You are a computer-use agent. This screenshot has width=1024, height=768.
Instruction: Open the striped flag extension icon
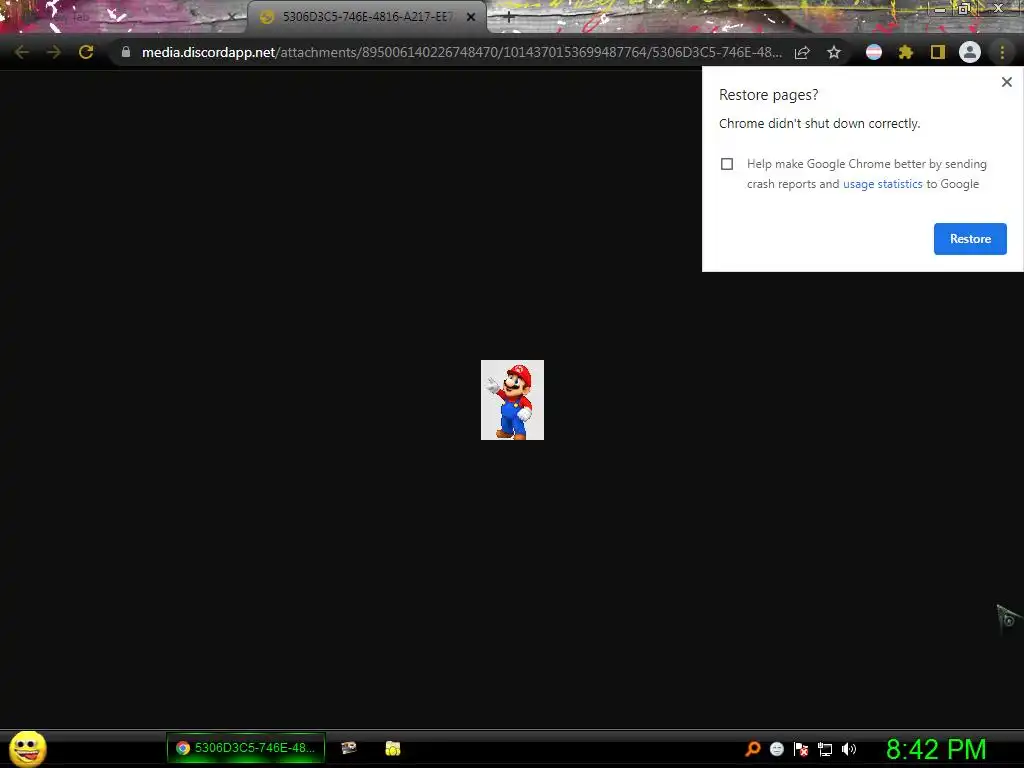[x=874, y=52]
